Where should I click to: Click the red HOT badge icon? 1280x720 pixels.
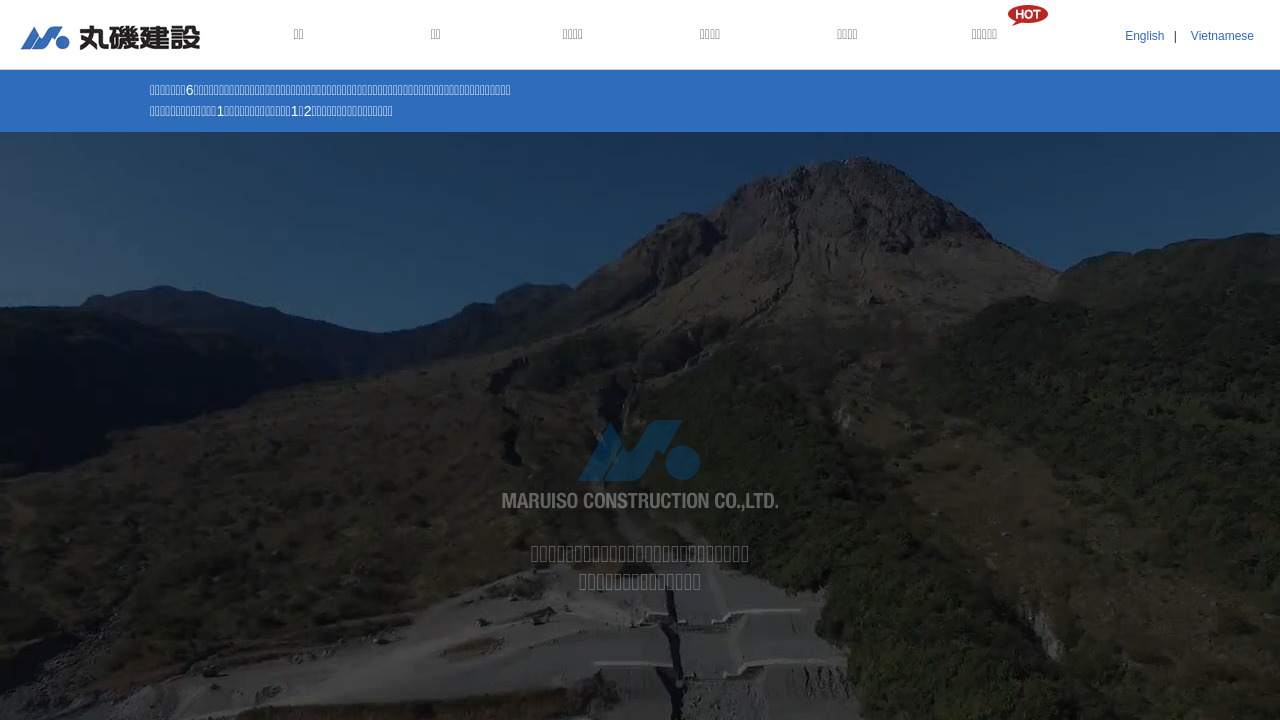pos(1027,15)
